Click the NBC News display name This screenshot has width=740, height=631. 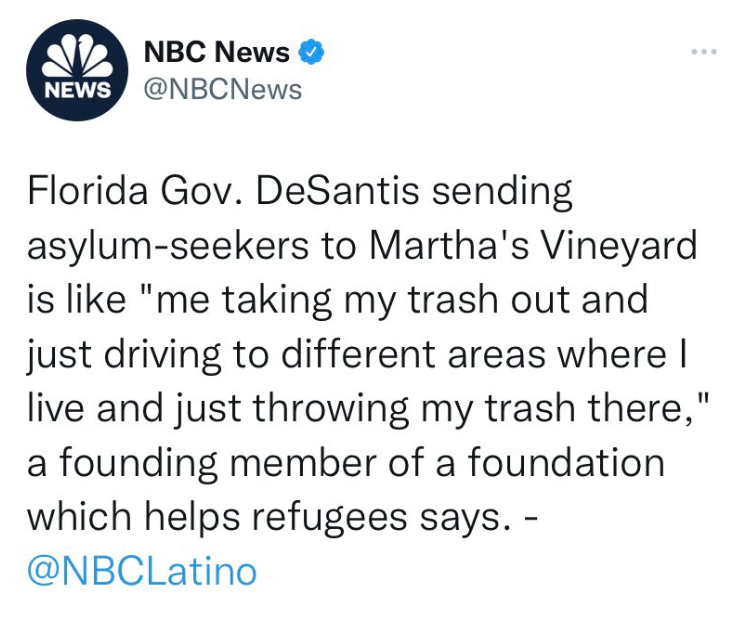[x=217, y=53]
